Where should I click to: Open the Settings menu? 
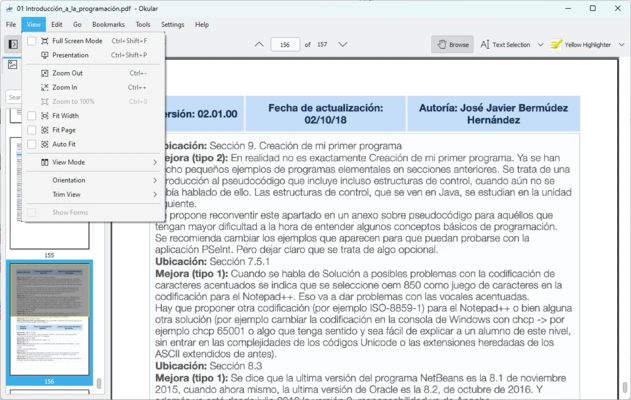(x=173, y=25)
